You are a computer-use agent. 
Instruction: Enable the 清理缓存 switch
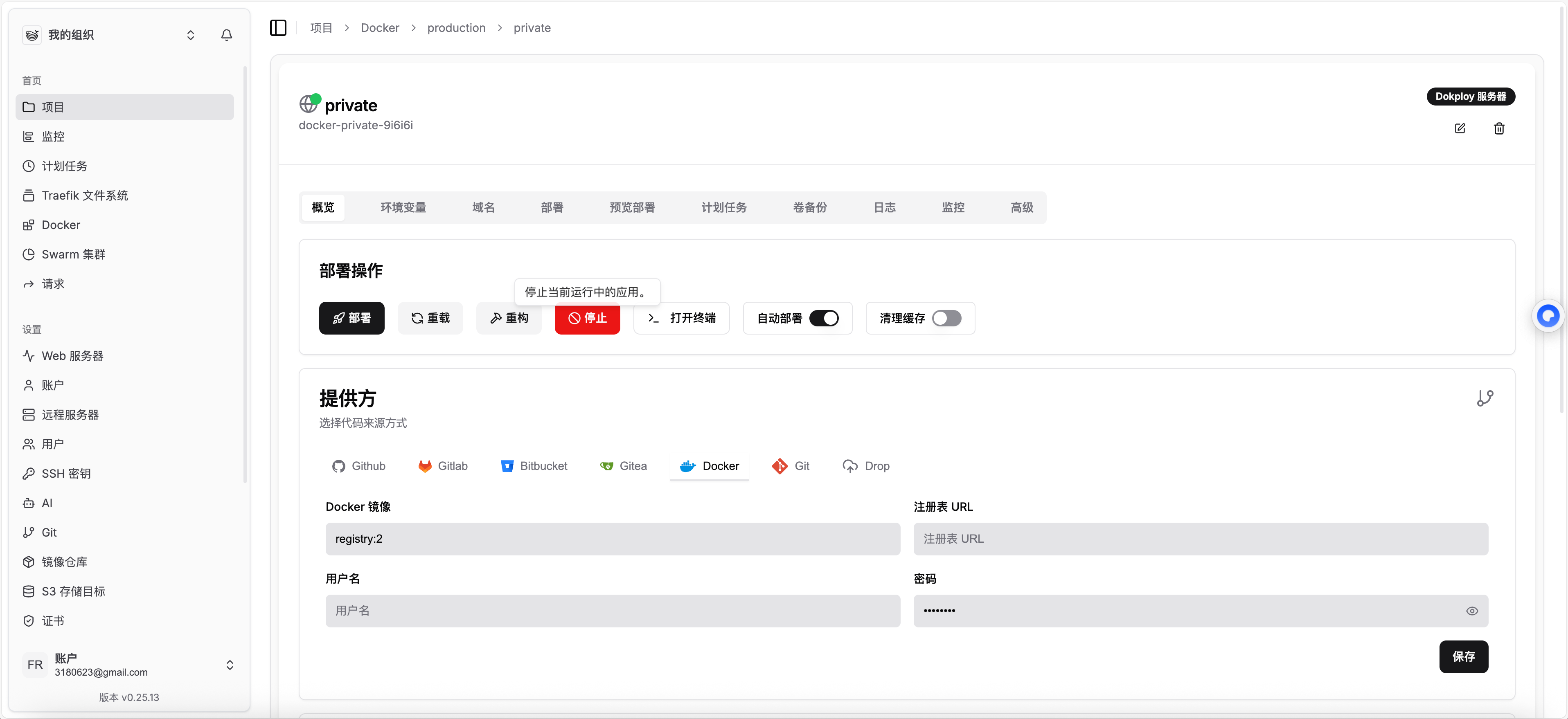coord(946,318)
